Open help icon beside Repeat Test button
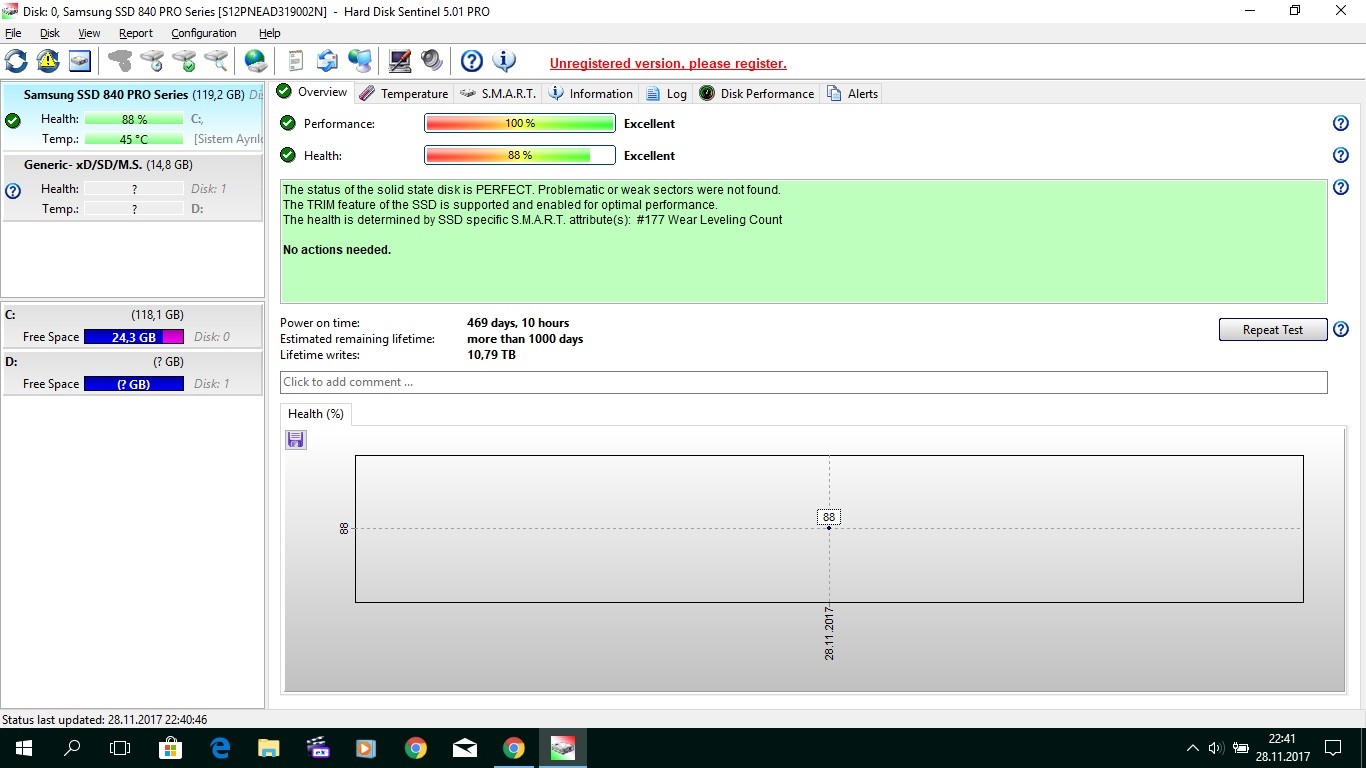The image size is (1366, 768). pos(1341,330)
